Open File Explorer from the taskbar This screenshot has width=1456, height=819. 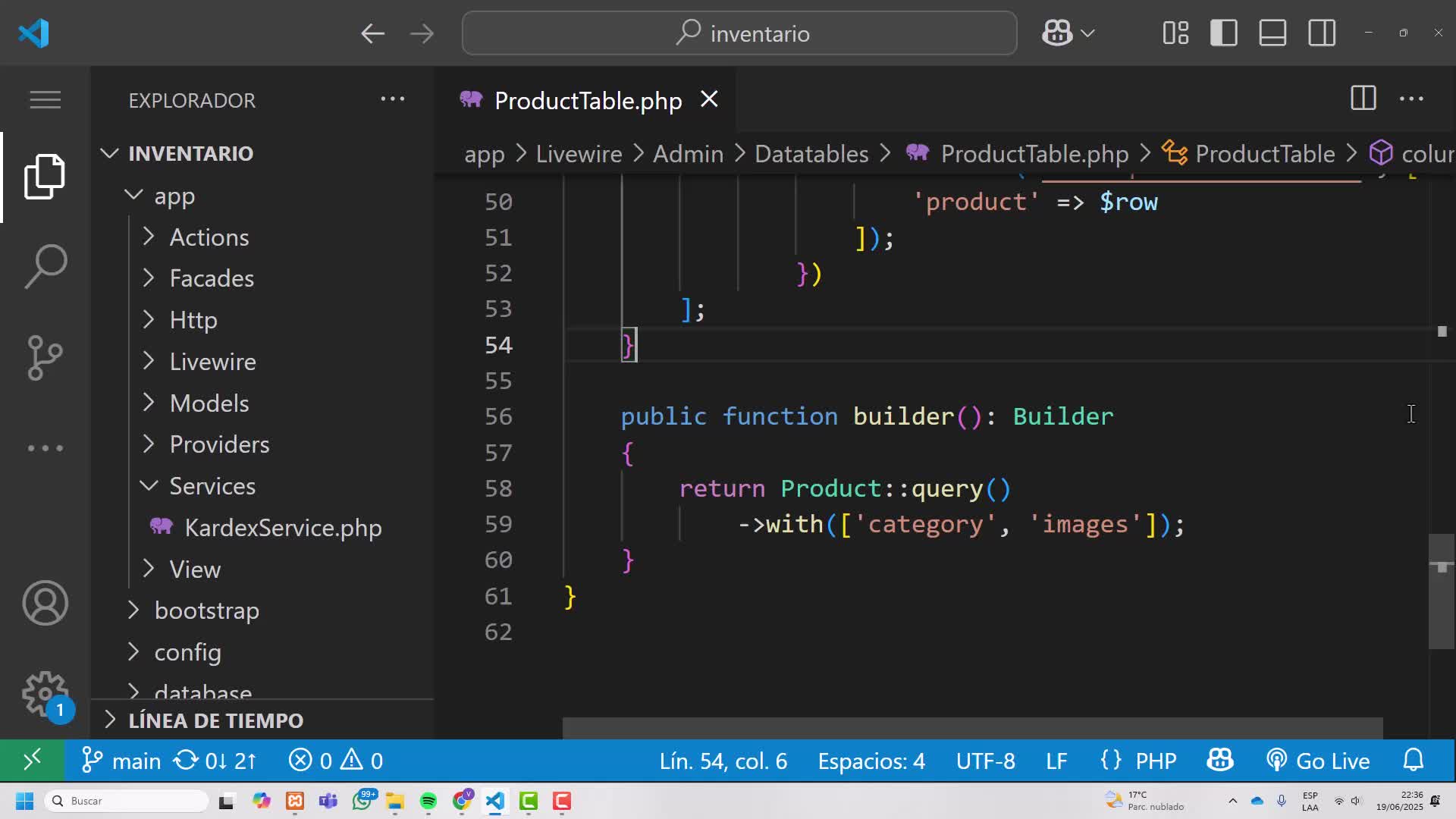(x=395, y=801)
